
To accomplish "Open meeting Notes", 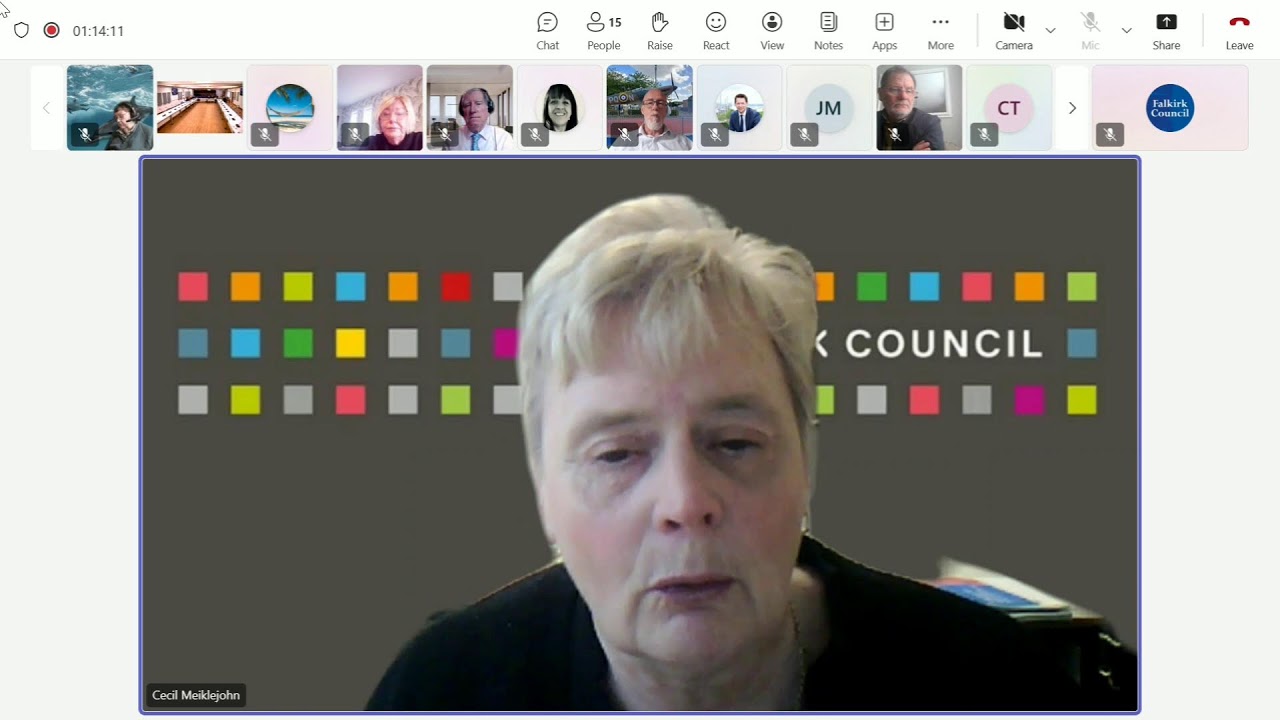I will pyautogui.click(x=828, y=31).
